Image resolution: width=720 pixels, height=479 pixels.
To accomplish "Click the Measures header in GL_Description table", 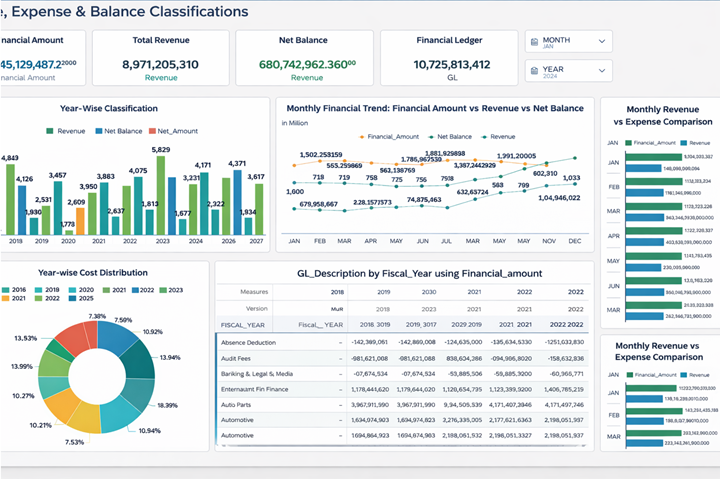I will click(255, 291).
